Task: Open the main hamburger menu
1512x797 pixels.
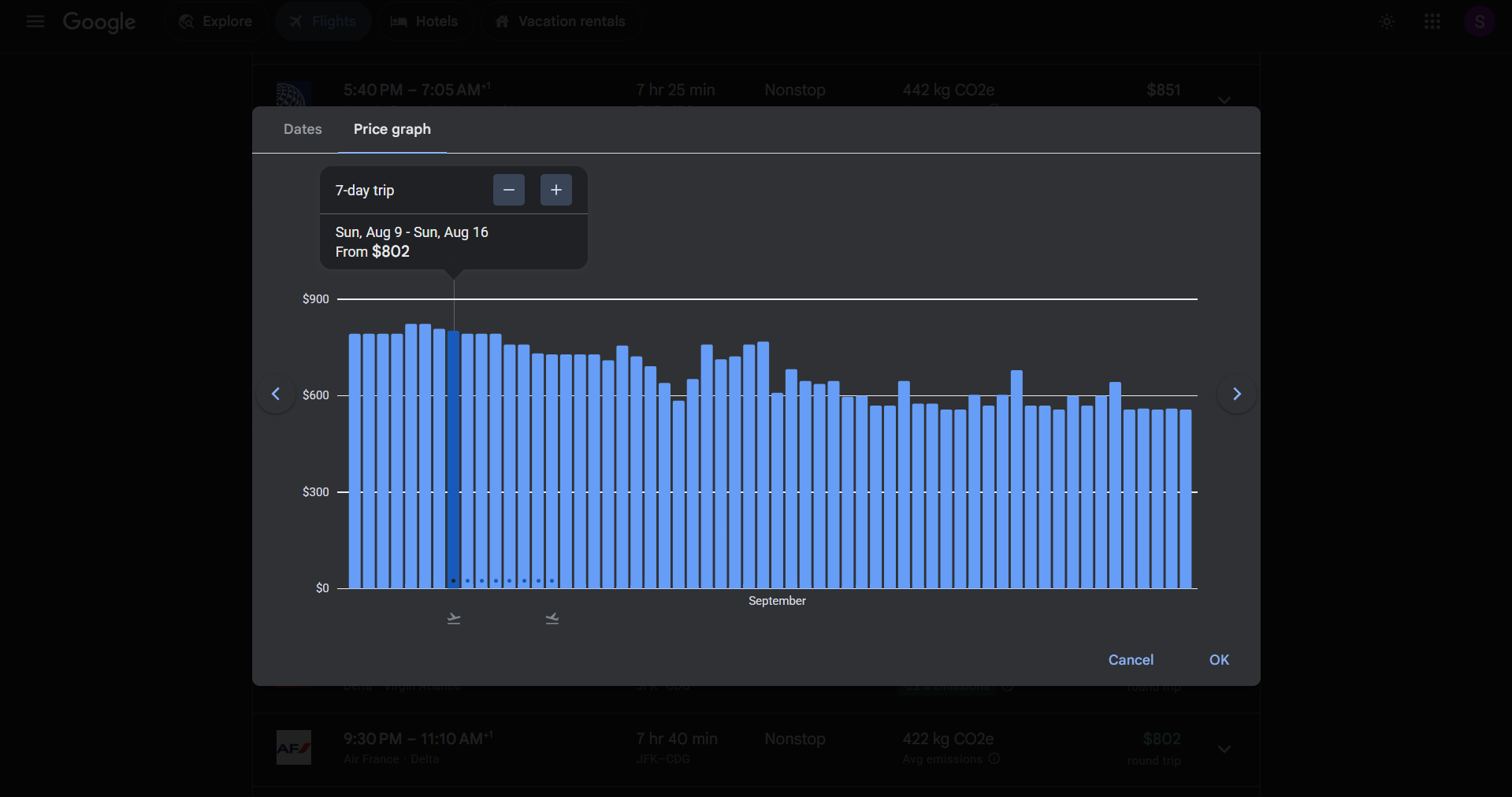Action: pyautogui.click(x=35, y=21)
